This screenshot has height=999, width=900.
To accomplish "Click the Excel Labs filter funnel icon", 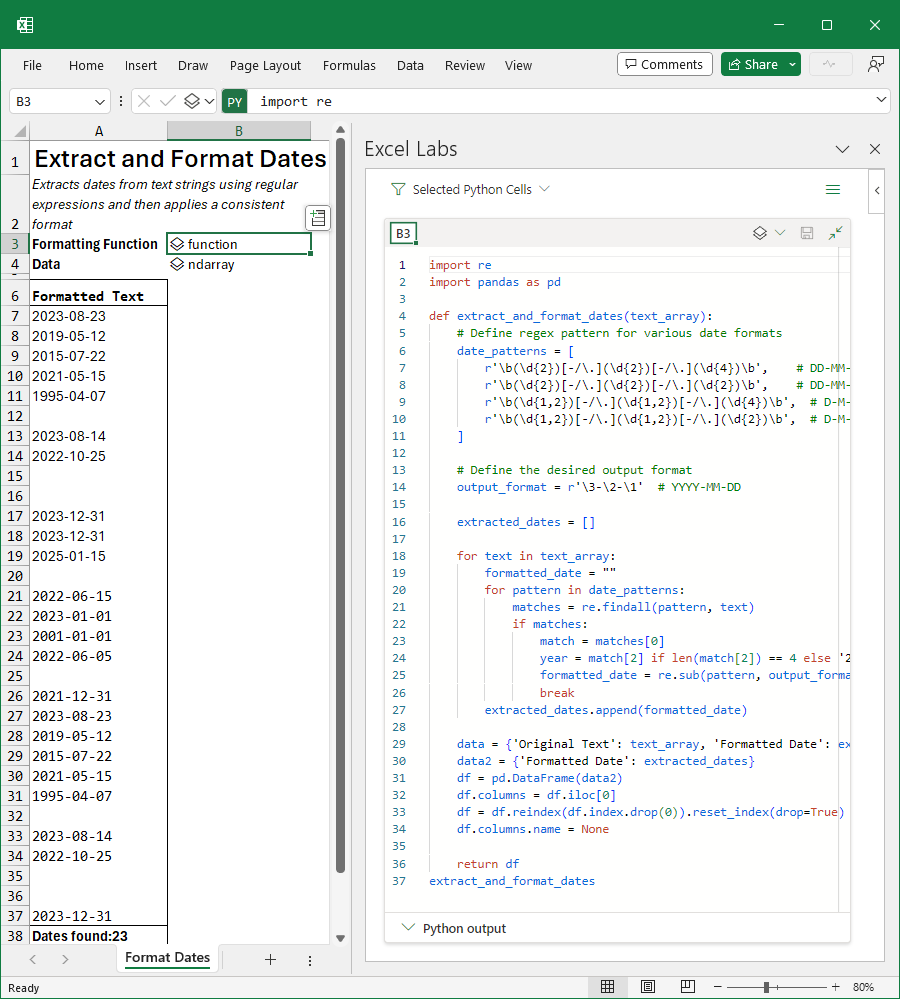I will (398, 189).
